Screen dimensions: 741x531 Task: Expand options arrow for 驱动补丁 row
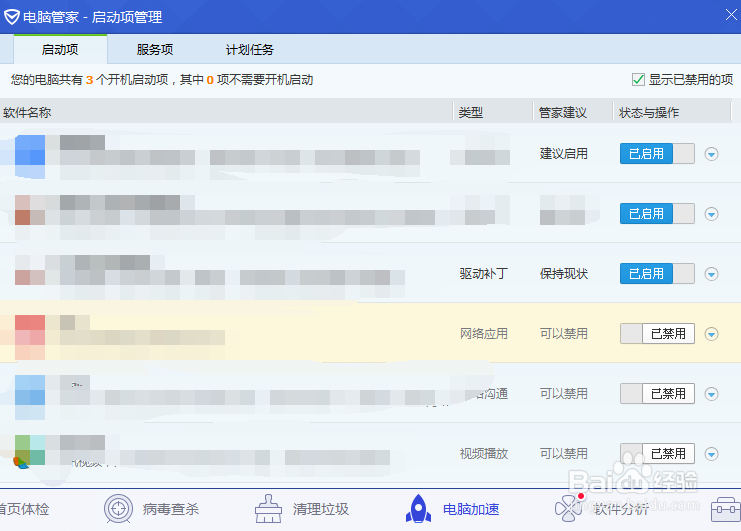(711, 274)
